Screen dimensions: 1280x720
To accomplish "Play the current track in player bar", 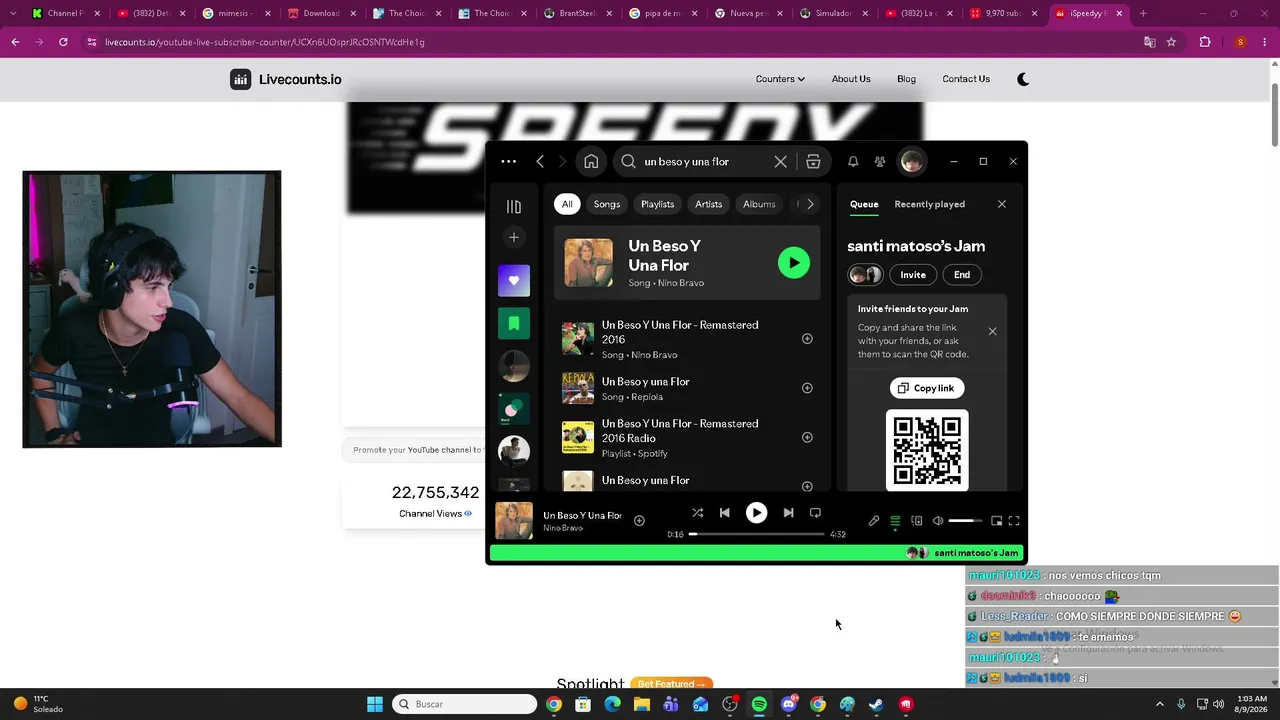I will click(x=756, y=513).
